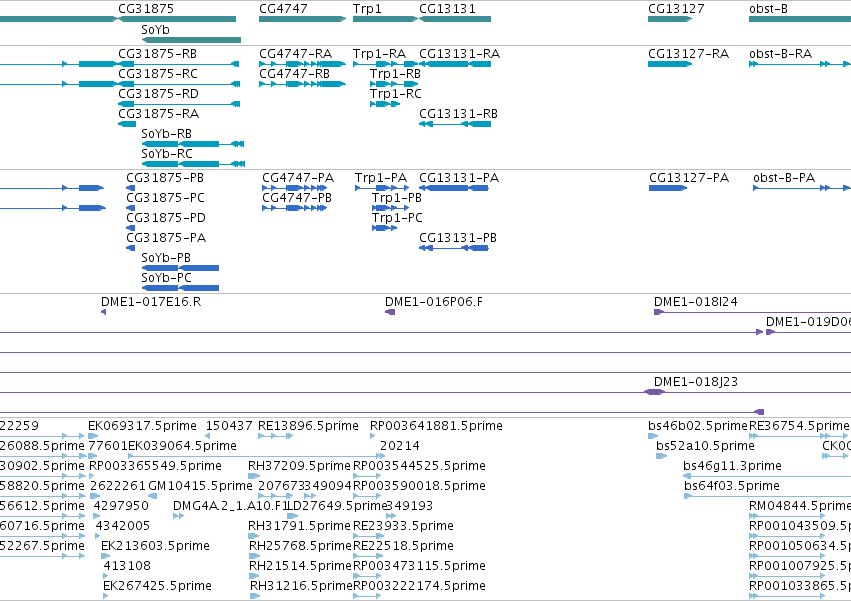
Task: Select the EST label 20214
Action: click(400, 446)
